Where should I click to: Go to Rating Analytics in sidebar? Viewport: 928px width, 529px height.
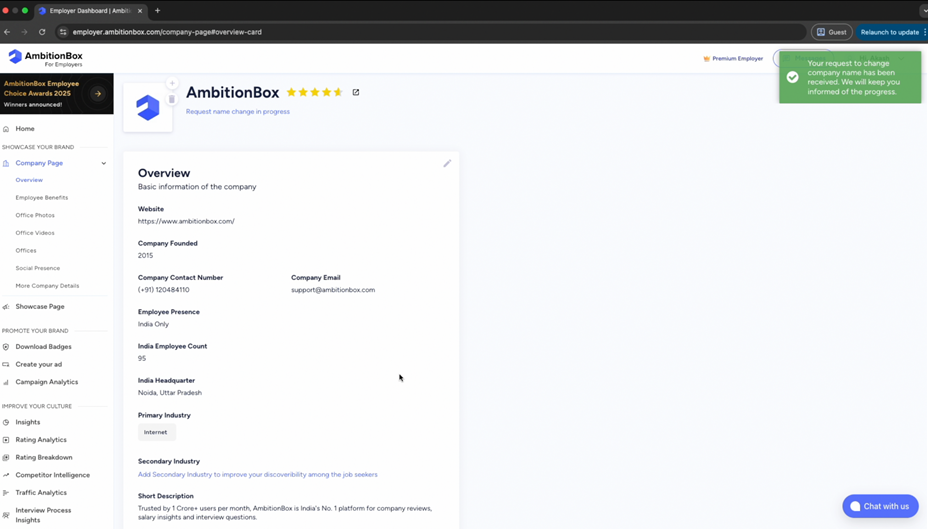(x=41, y=440)
